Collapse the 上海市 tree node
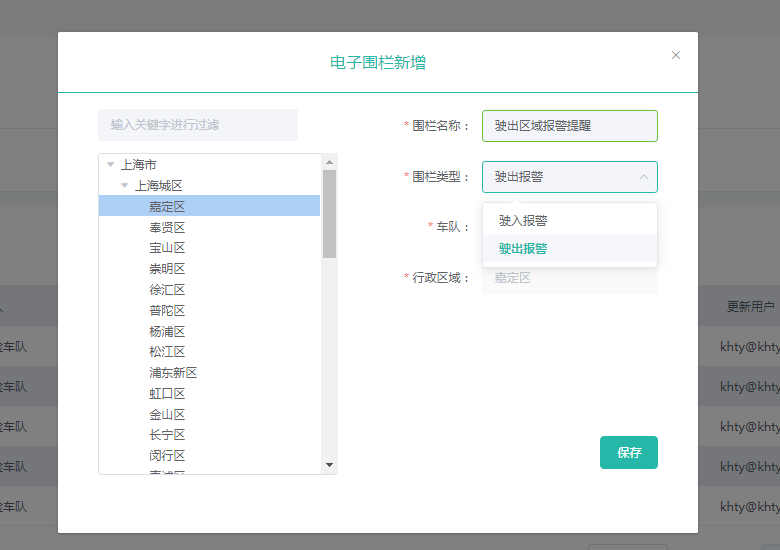This screenshot has width=780, height=550. tap(110, 165)
